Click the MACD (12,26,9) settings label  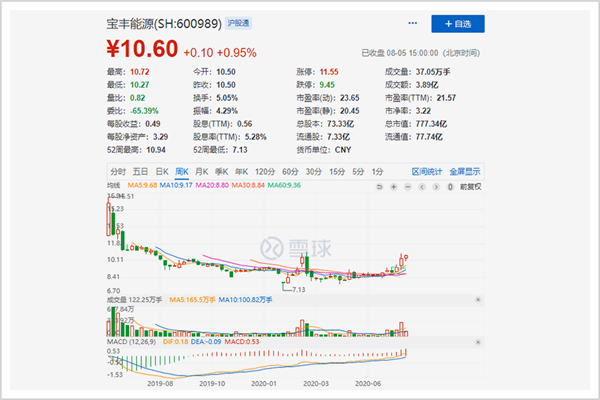[131, 341]
